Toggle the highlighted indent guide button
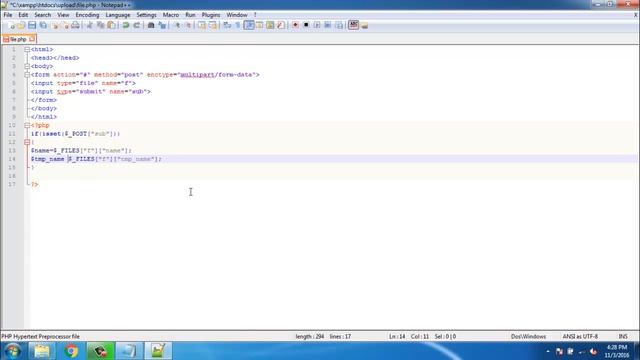Viewport: 640px width, 360px height. pyautogui.click(x=249, y=25)
